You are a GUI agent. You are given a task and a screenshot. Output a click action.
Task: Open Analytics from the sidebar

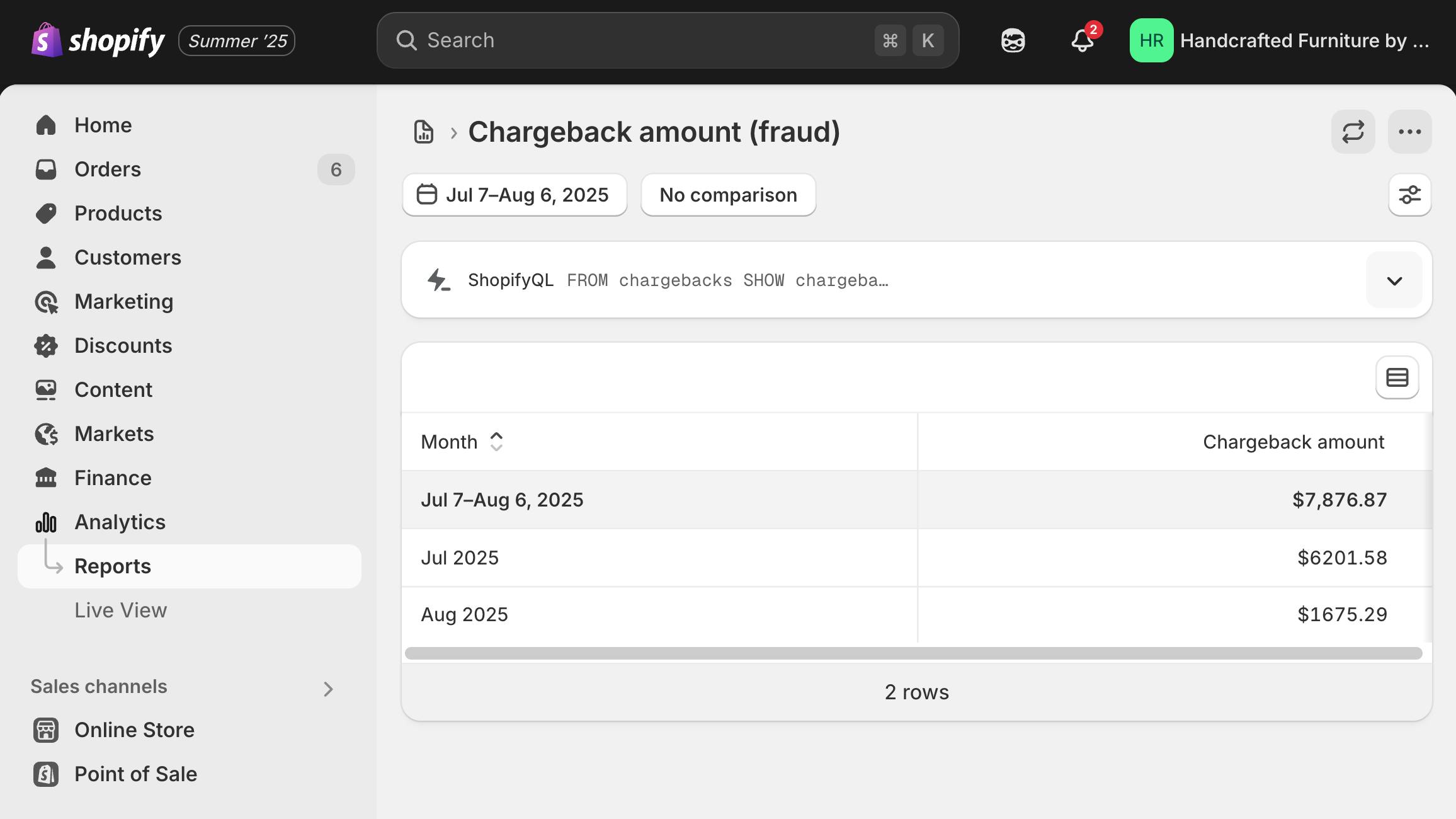click(120, 522)
